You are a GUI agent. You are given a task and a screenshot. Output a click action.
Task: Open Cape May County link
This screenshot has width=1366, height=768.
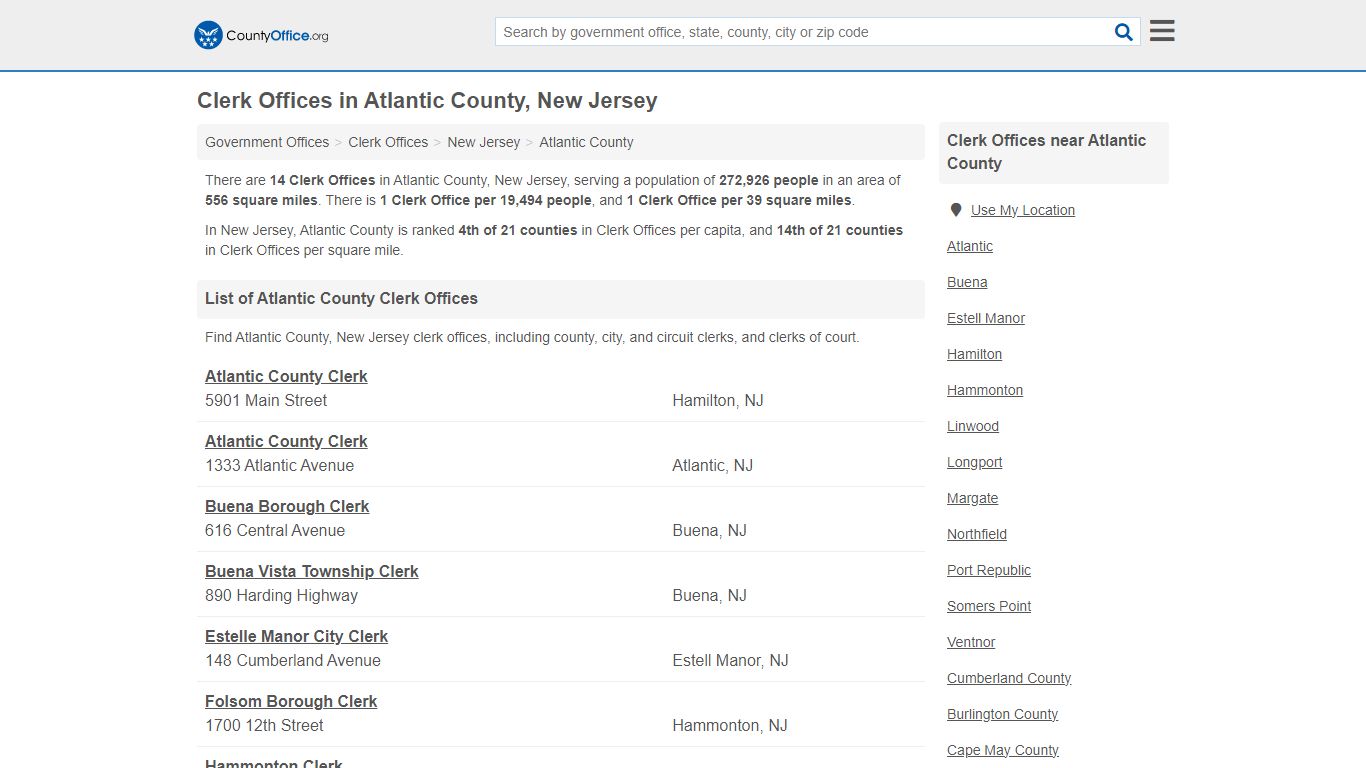coord(1003,750)
